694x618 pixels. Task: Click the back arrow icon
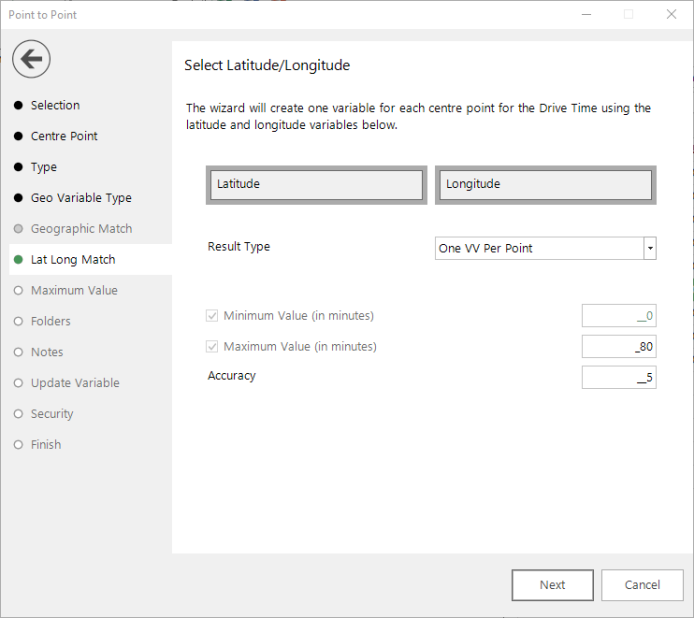(x=31, y=59)
